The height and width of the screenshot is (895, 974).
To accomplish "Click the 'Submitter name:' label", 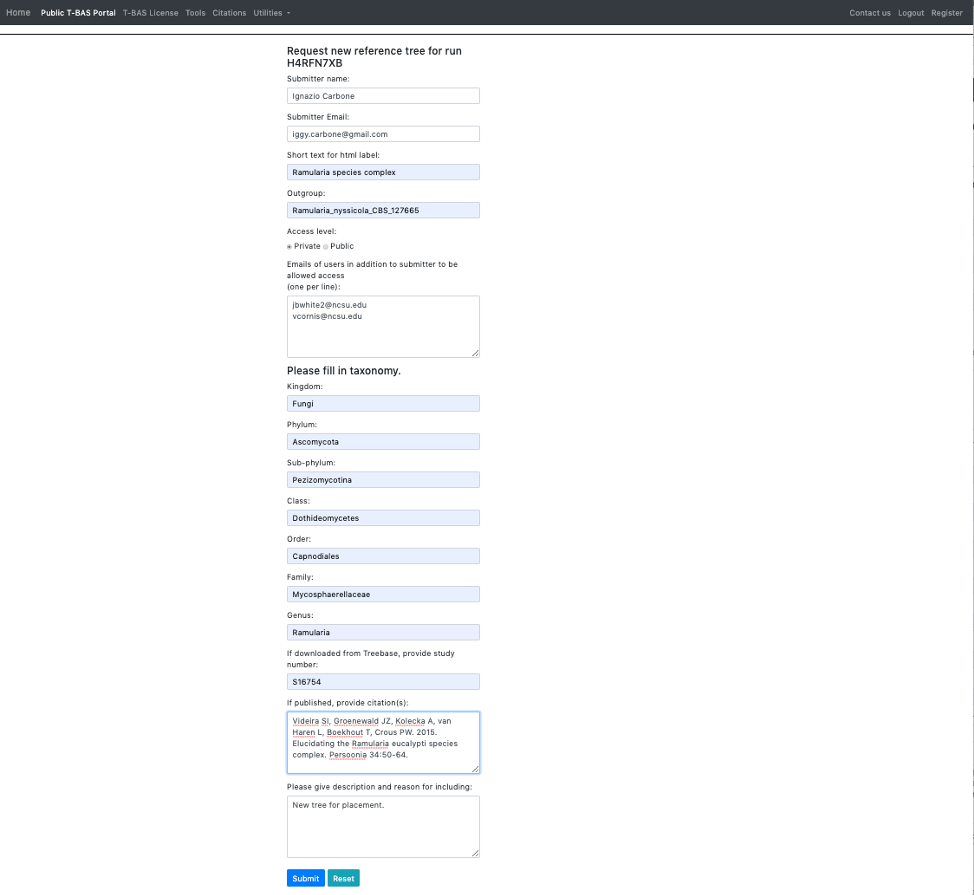I will point(318,79).
